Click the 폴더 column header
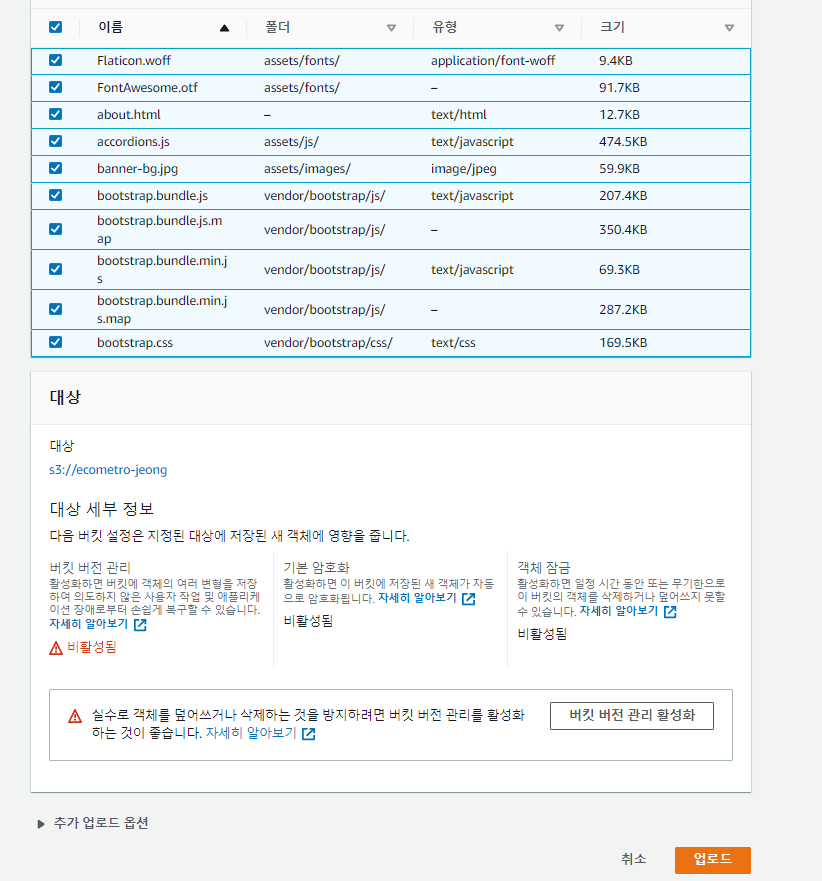 (x=277, y=27)
